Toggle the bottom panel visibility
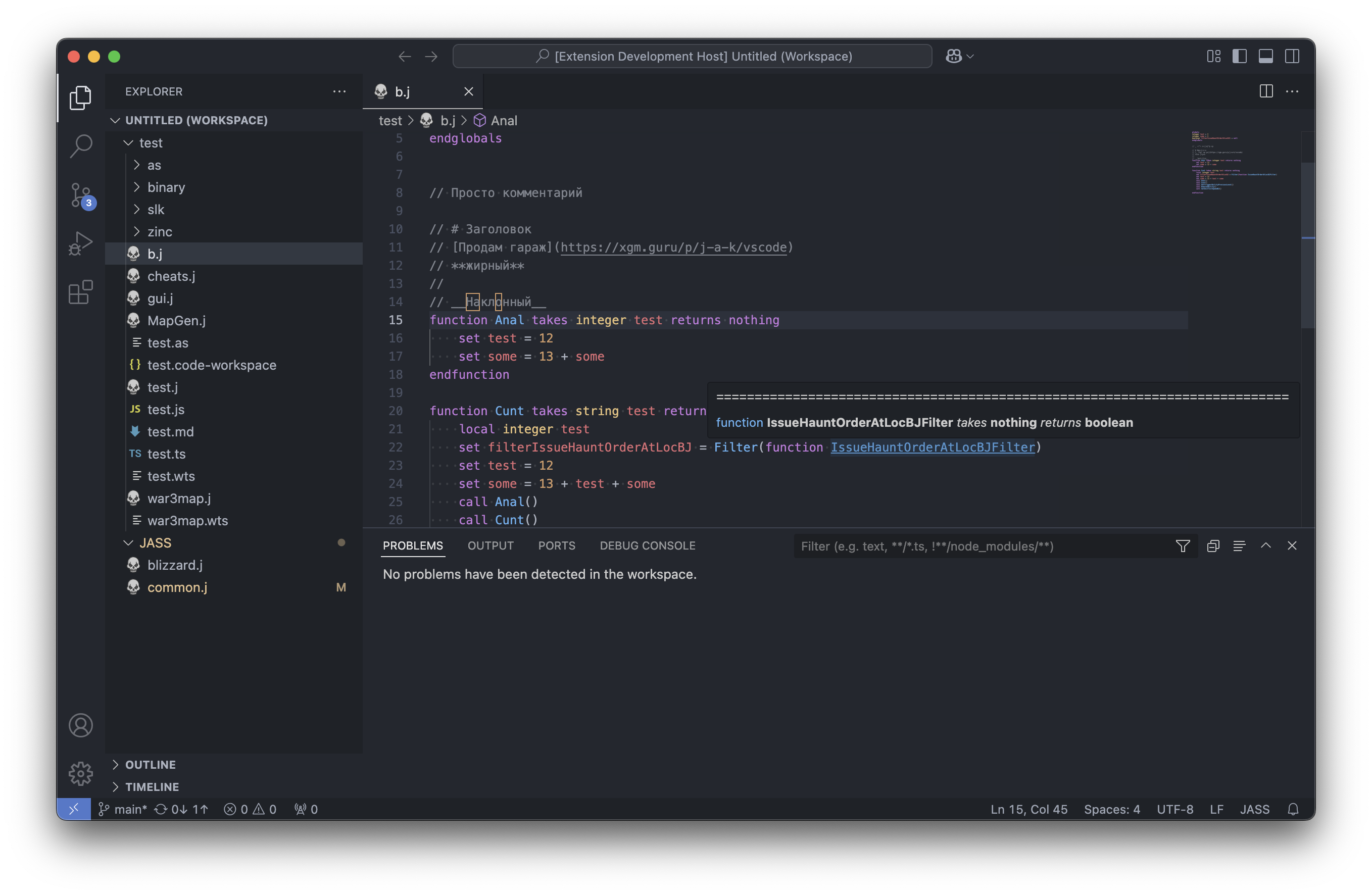This screenshot has height=895, width=1372. [1266, 56]
